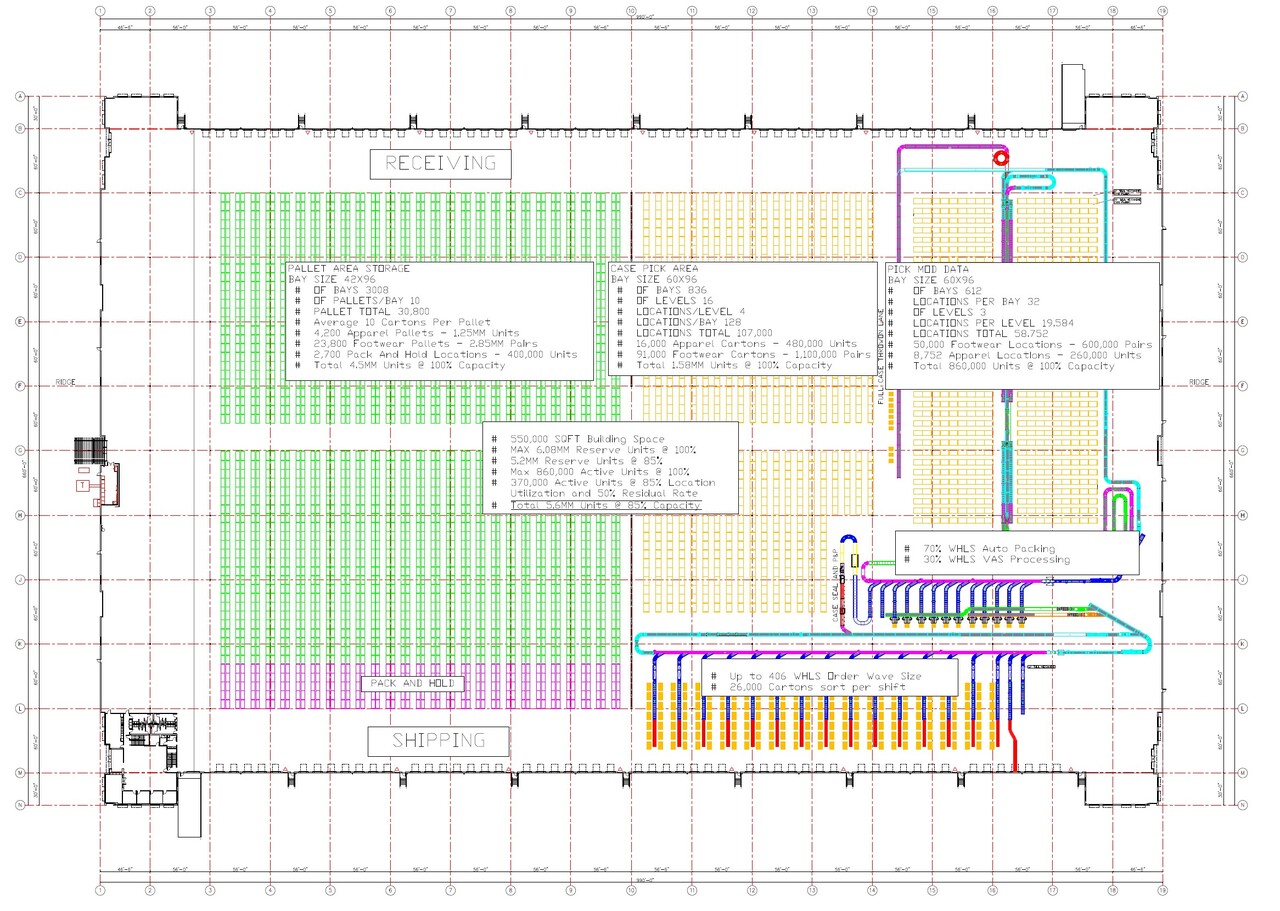The height and width of the screenshot is (911, 1280).
Task: Click the FULL CASE THROWDN LANE vertical label
Action: tap(881, 357)
